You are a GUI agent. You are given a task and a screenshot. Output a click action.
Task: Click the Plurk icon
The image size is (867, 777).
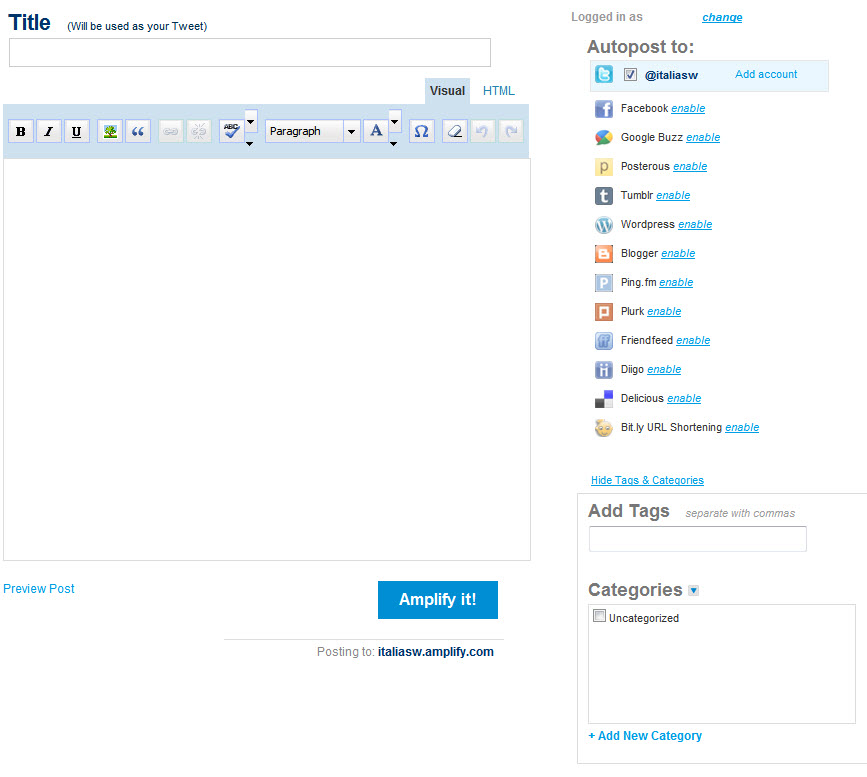(x=604, y=312)
